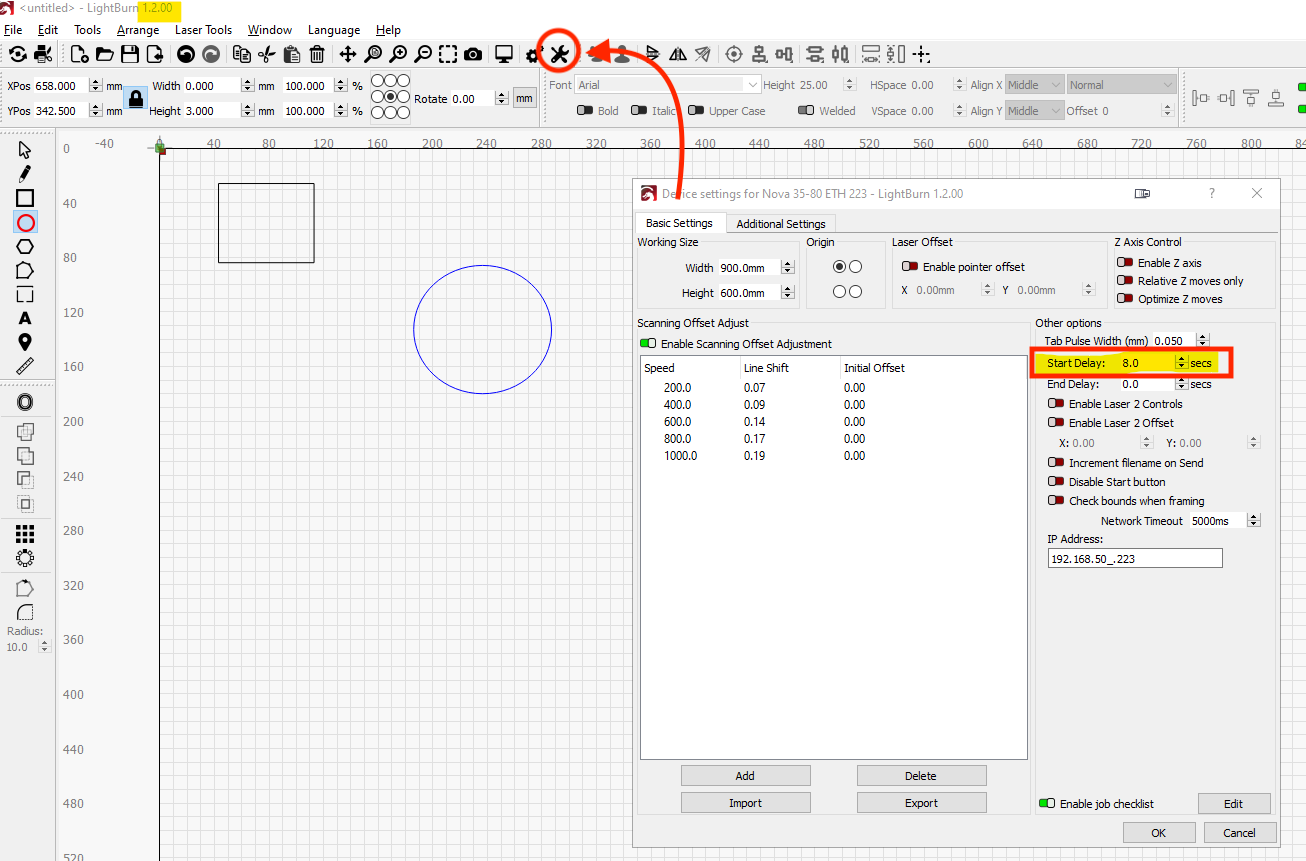Select the arrow Select tool
Screen dimensions: 1306x861
(x=25, y=150)
